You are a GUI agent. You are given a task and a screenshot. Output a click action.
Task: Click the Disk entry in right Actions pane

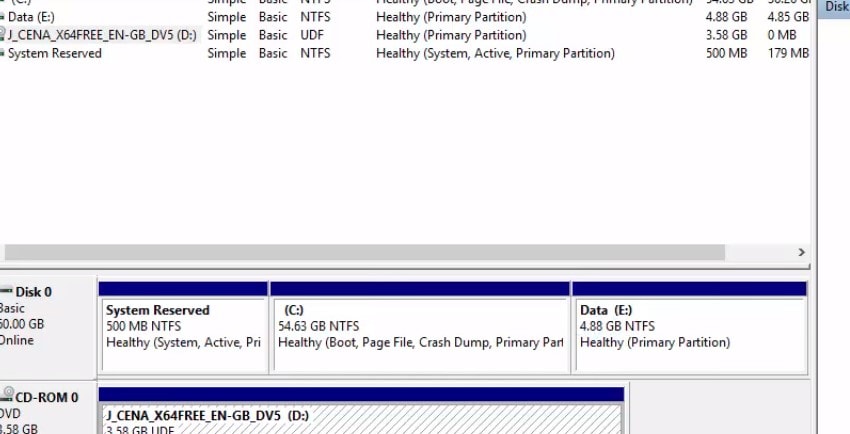click(835, 8)
